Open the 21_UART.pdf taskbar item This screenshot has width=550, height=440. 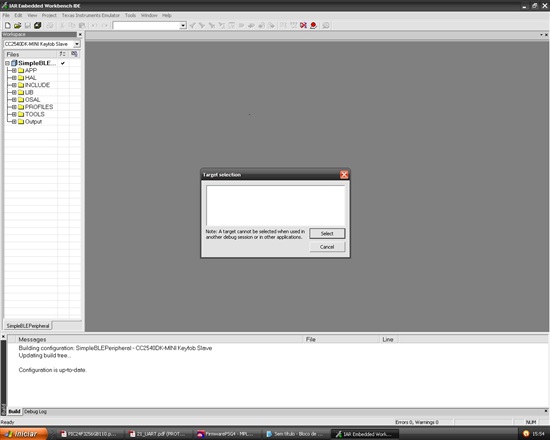157,434
